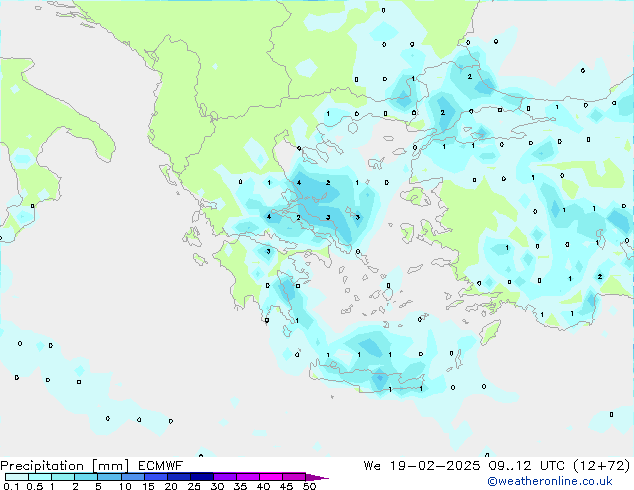This screenshot has width=634, height=490.
Task: Select the 2–5 mm legend color swatch
Action: click(86, 477)
